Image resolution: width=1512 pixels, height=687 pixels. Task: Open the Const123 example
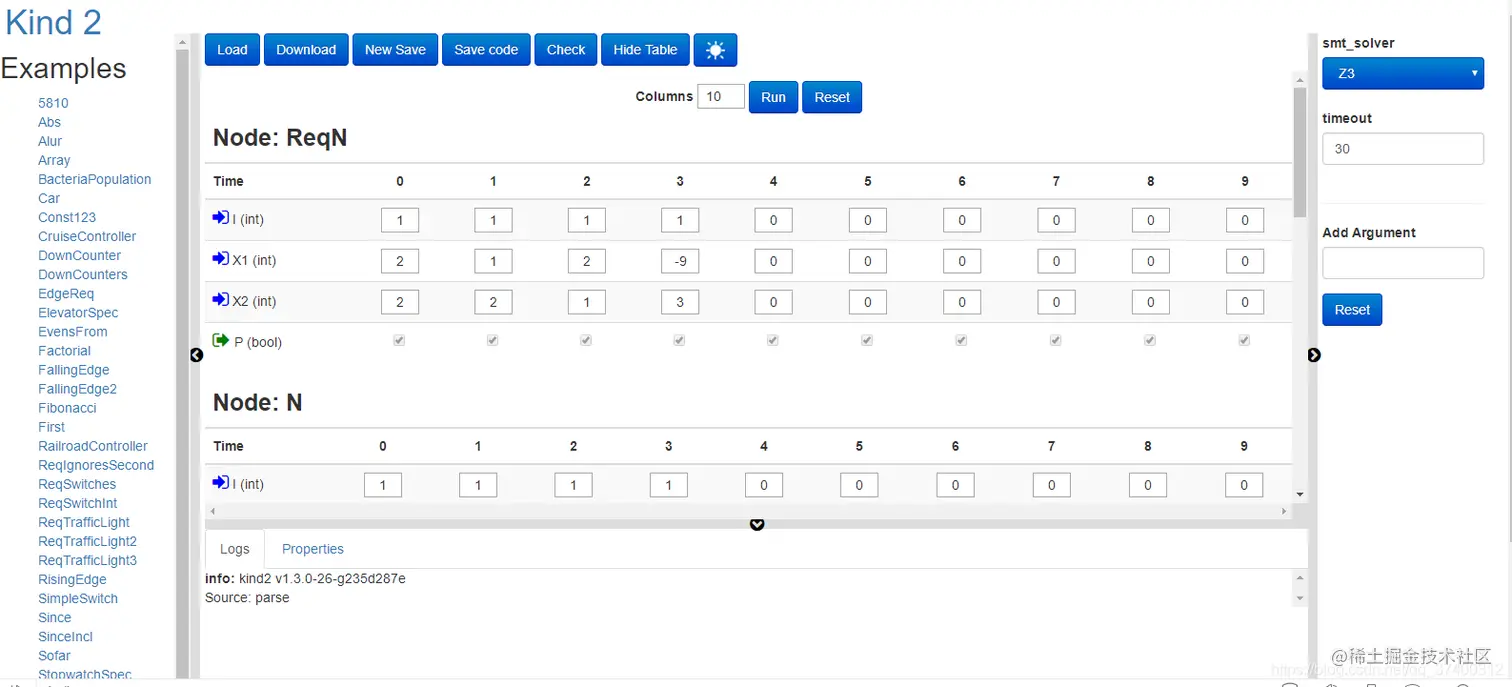[67, 217]
